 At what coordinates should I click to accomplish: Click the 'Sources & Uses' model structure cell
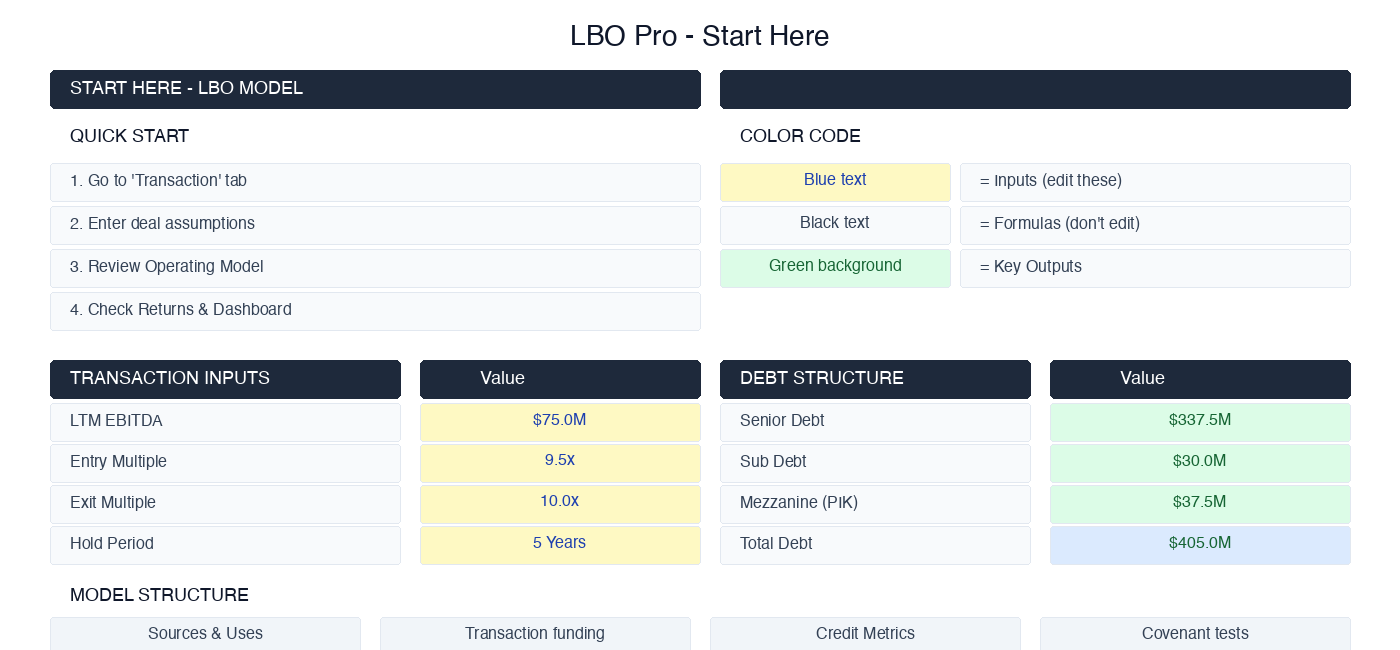point(205,634)
